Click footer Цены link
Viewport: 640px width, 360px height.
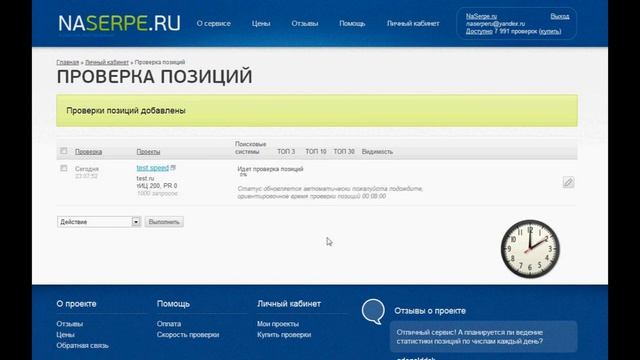click(x=65, y=335)
